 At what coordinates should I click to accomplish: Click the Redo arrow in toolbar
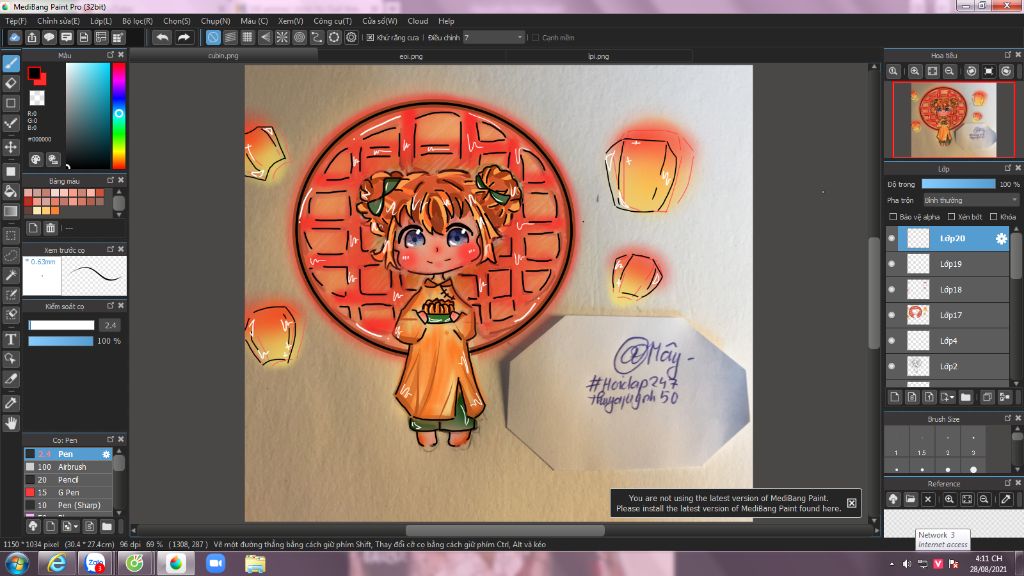pyautogui.click(x=184, y=37)
